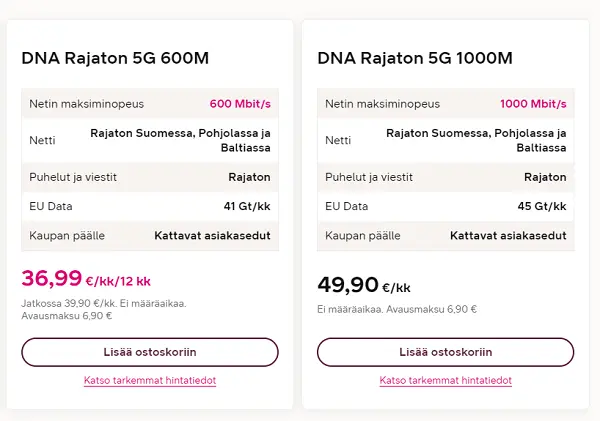The image size is (600, 421).
Task: Click Puhelut ja viestit row in 600M plan
Action: [x=150, y=177]
